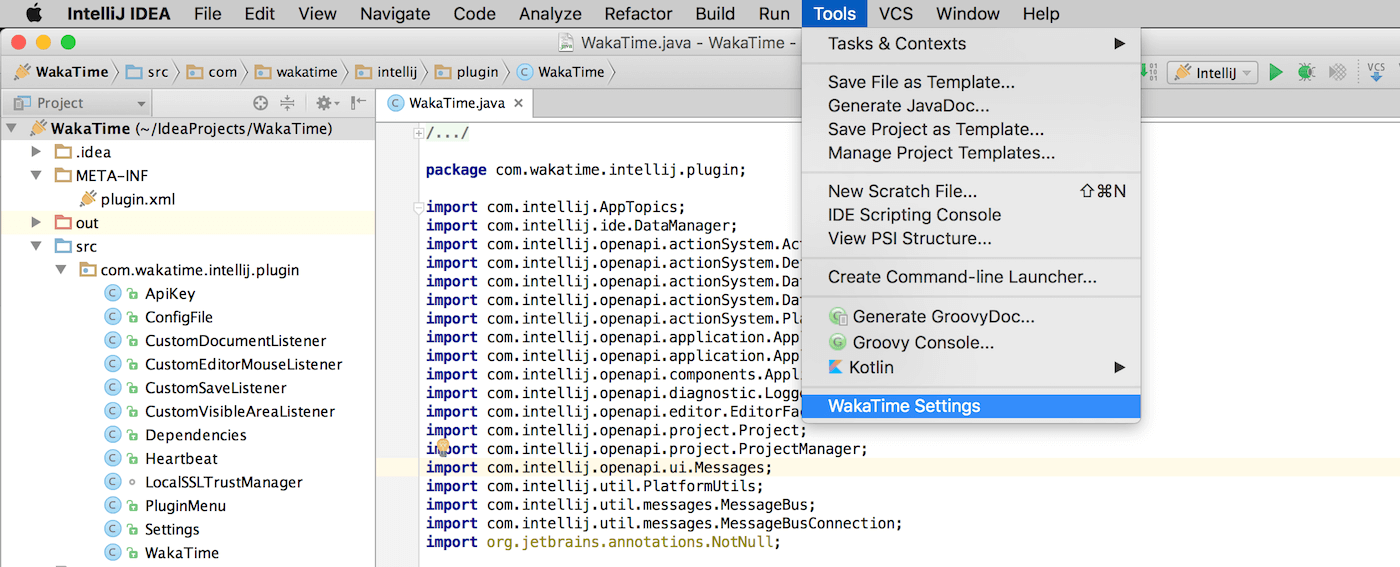Click the scroll-from-source crosshair icon
Viewport: 1400px width, 567px height.
click(261, 103)
